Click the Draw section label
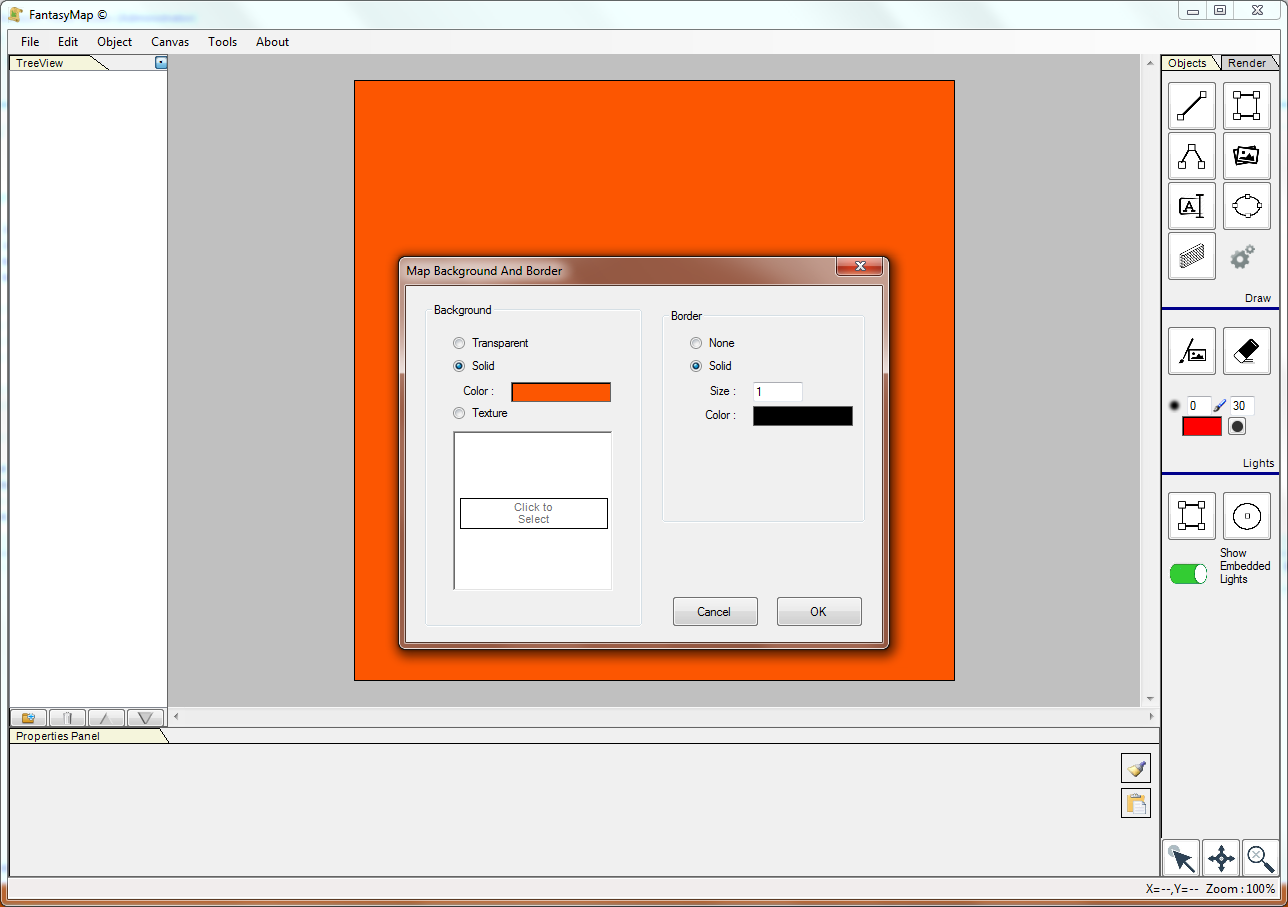Image resolution: width=1288 pixels, height=907 pixels. point(1257,298)
